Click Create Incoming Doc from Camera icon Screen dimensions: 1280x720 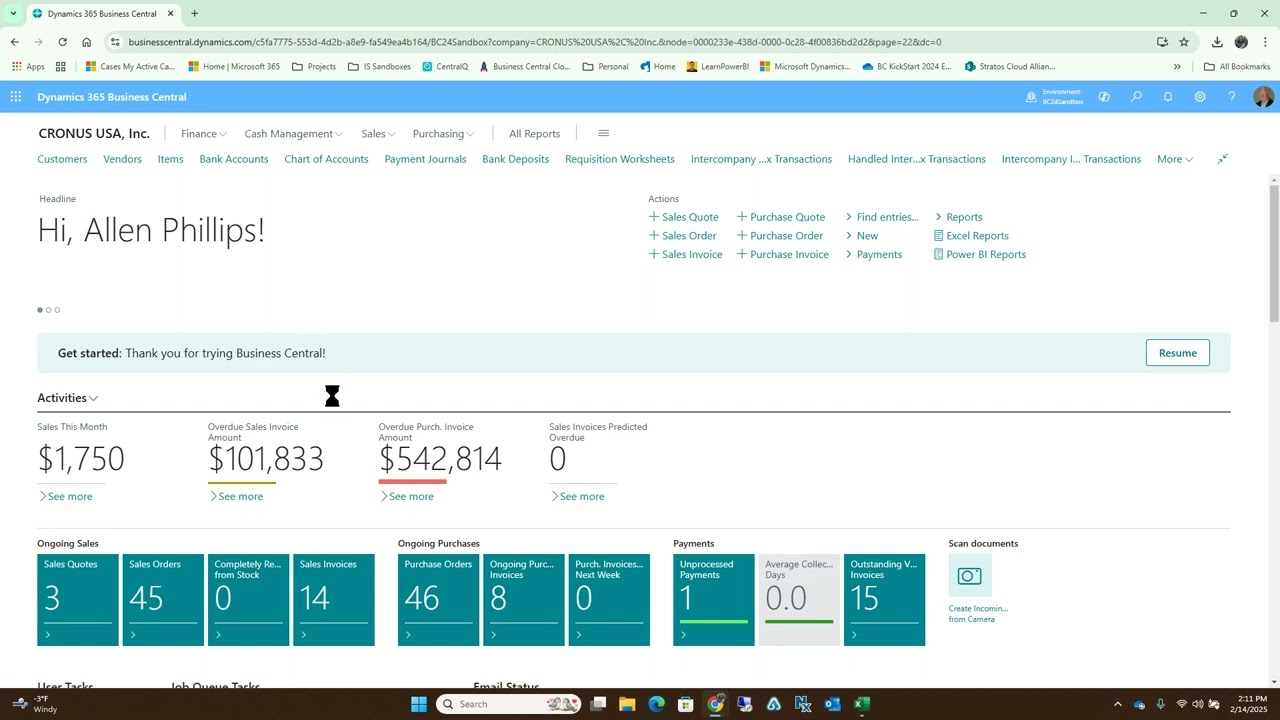pyautogui.click(x=969, y=576)
